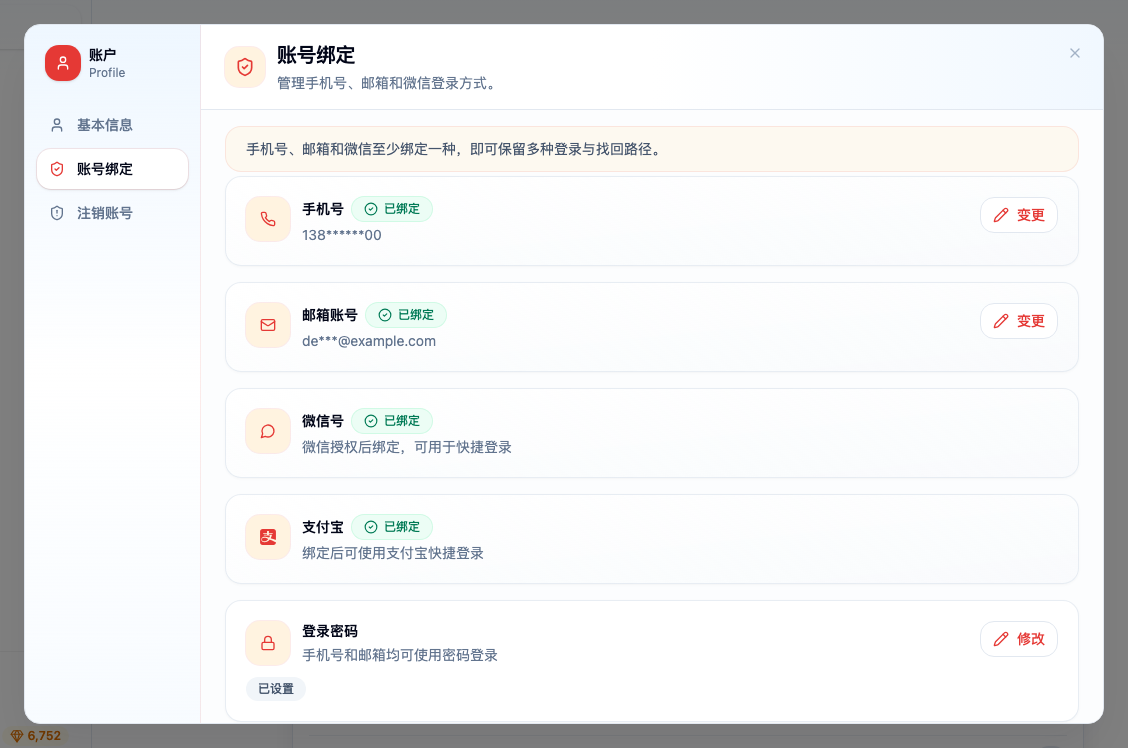The width and height of the screenshot is (1128, 748).
Task: Click the Alipay icon in 支付宝 card
Action: (268, 537)
